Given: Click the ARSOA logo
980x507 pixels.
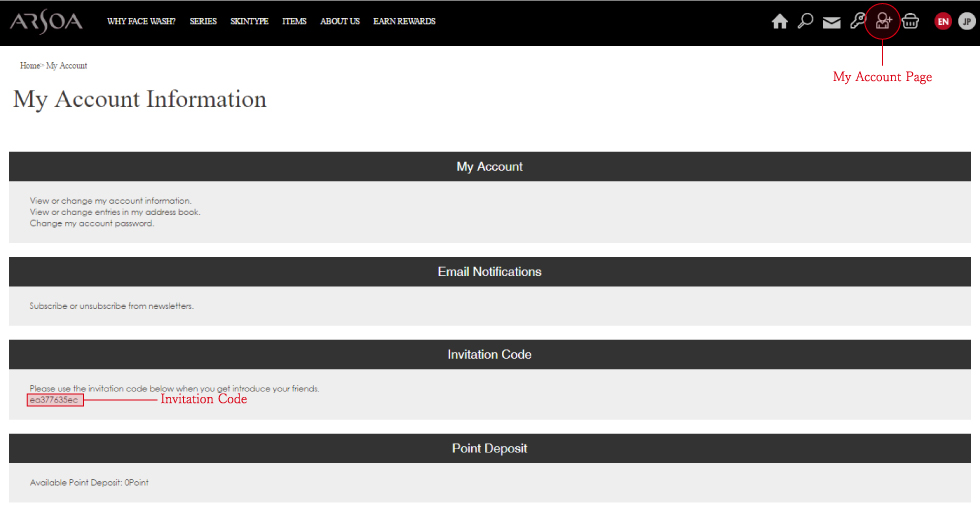Looking at the screenshot, I should click(x=46, y=21).
